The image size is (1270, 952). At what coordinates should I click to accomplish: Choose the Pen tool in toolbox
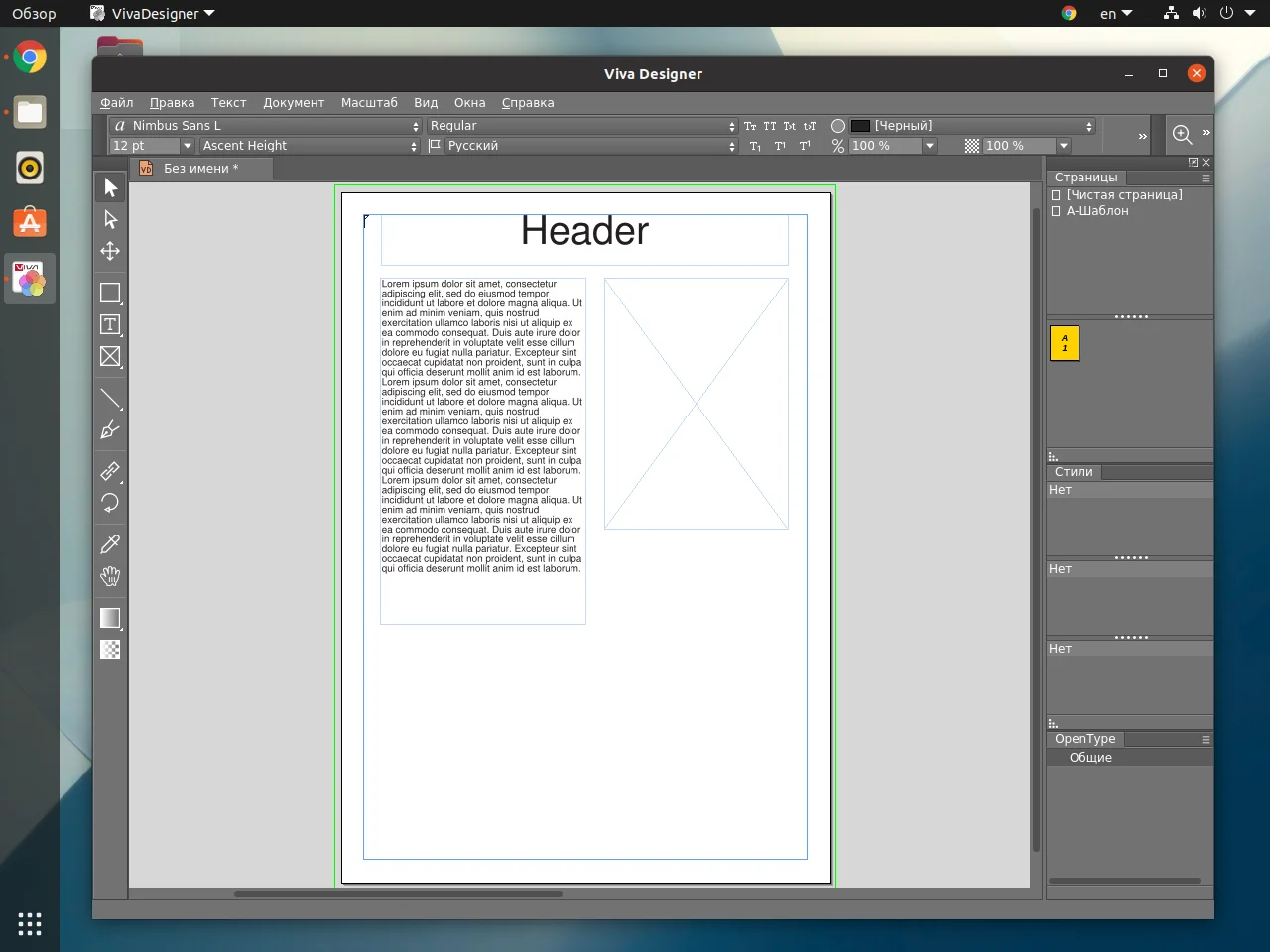110,430
